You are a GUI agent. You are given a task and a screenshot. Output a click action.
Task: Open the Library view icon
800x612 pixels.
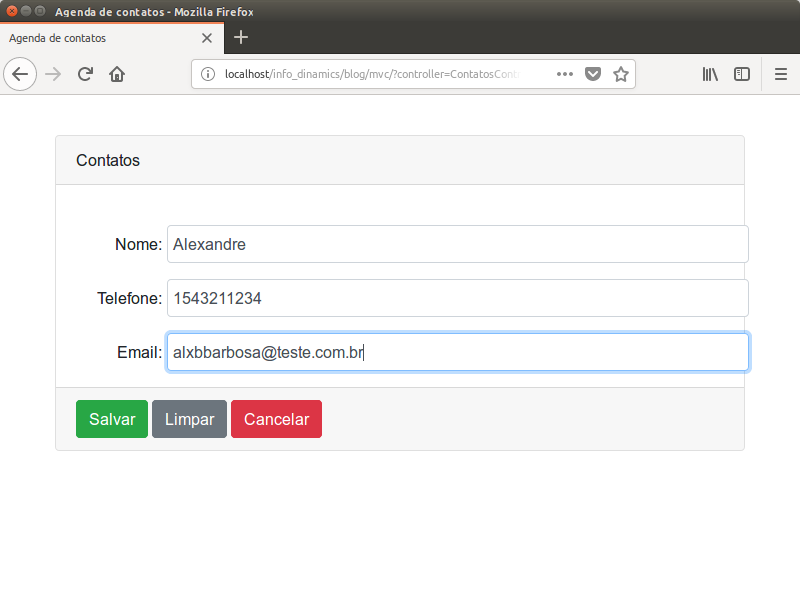710,74
